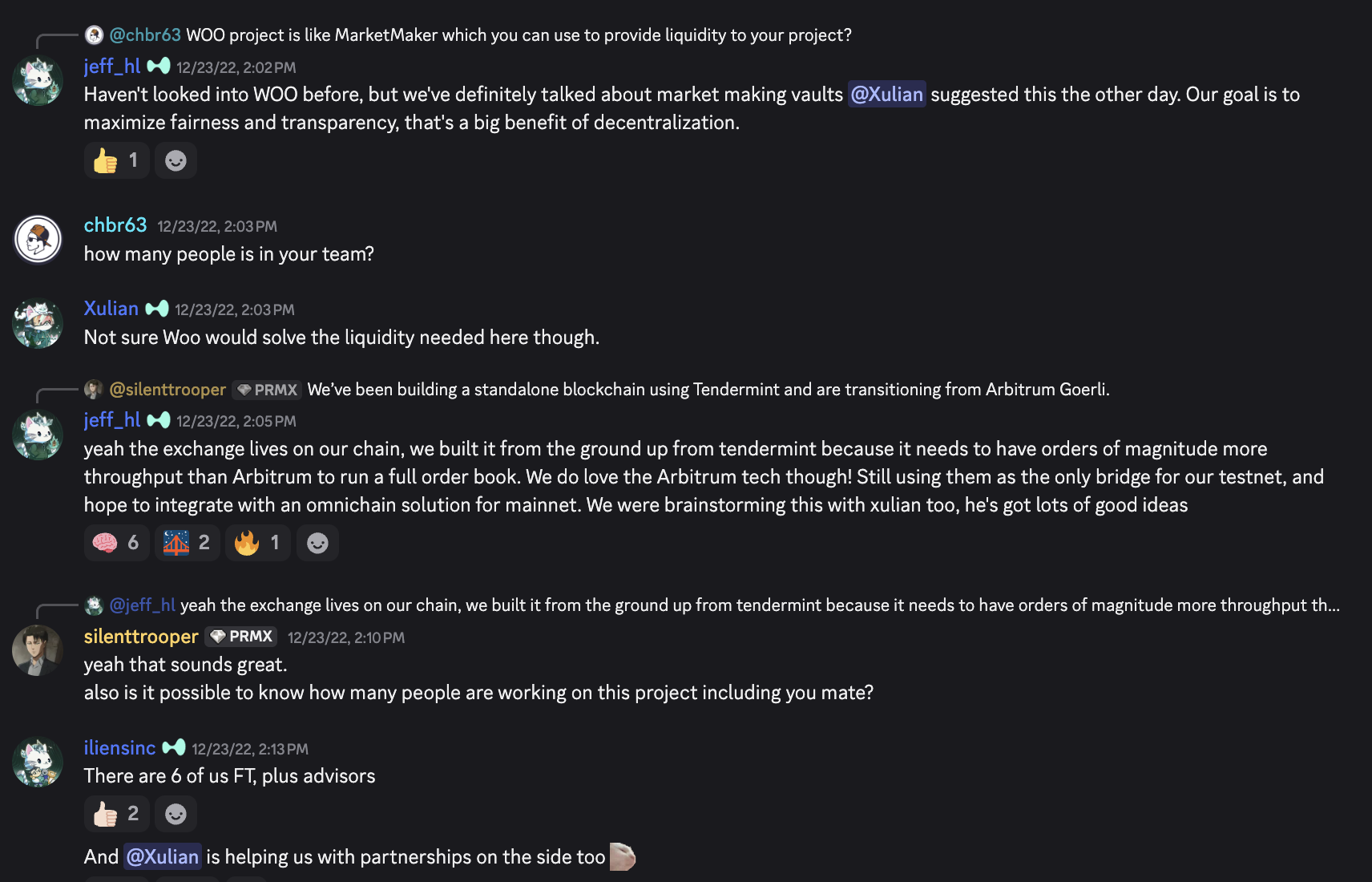Image resolution: width=1372 pixels, height=882 pixels.
Task: Jump to replied message from @chbr63
Action: pyautogui.click(x=518, y=35)
